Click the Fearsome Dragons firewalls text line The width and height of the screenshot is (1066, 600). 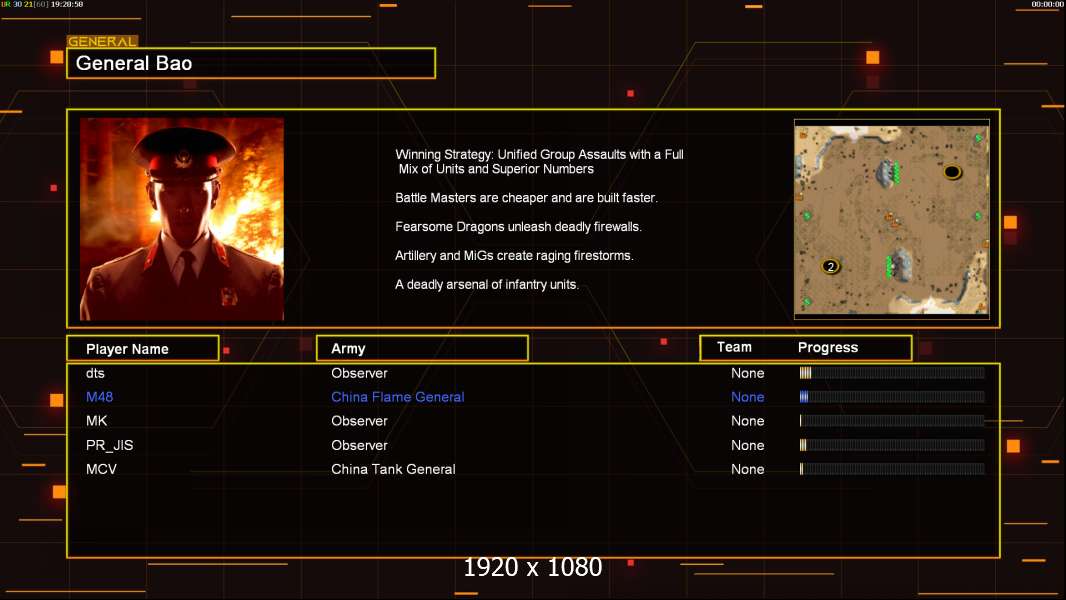tap(518, 227)
